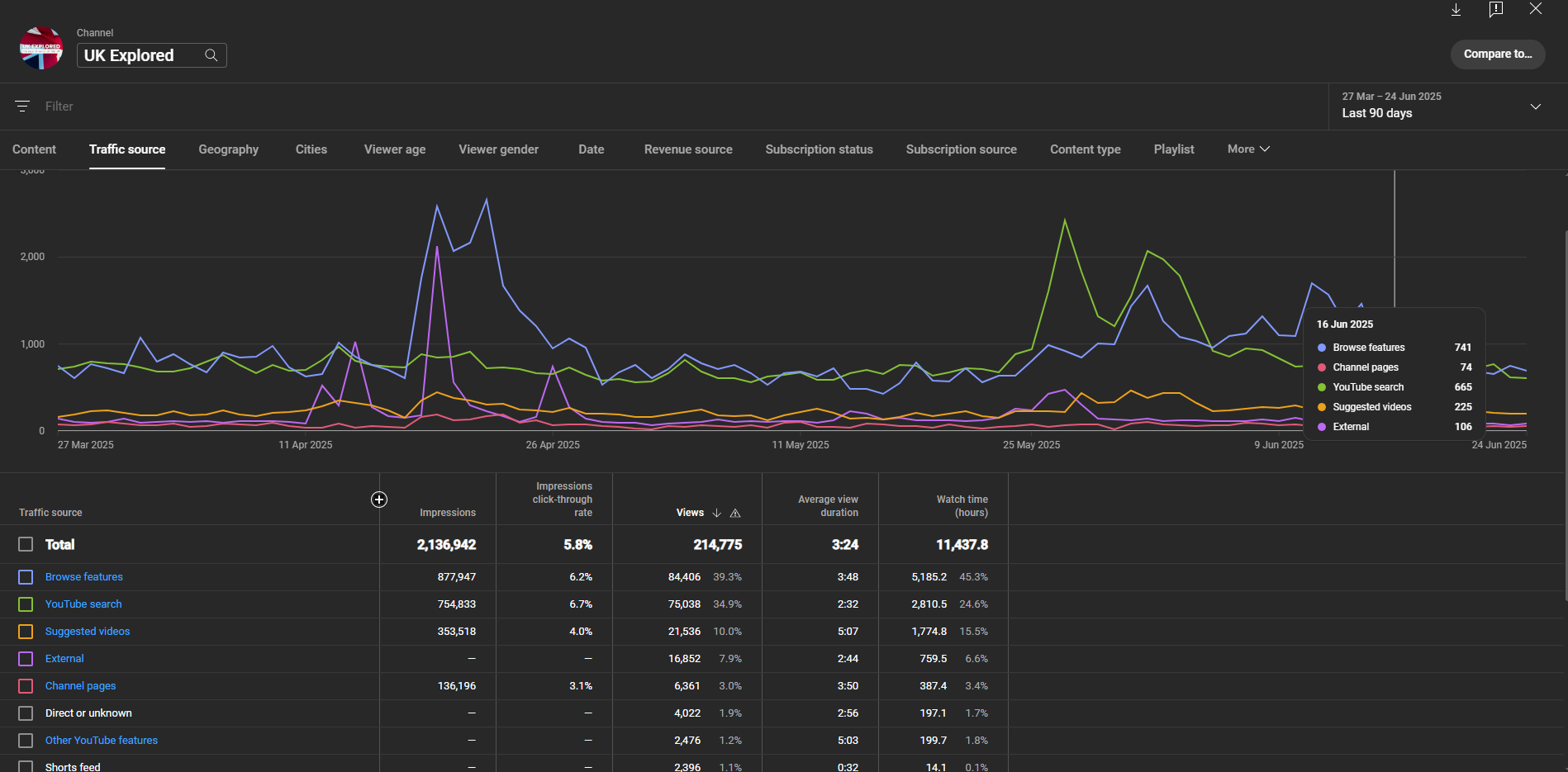Viewport: 1568px width, 772px height.
Task: Send feedback using the exclamation icon
Action: point(1495,9)
